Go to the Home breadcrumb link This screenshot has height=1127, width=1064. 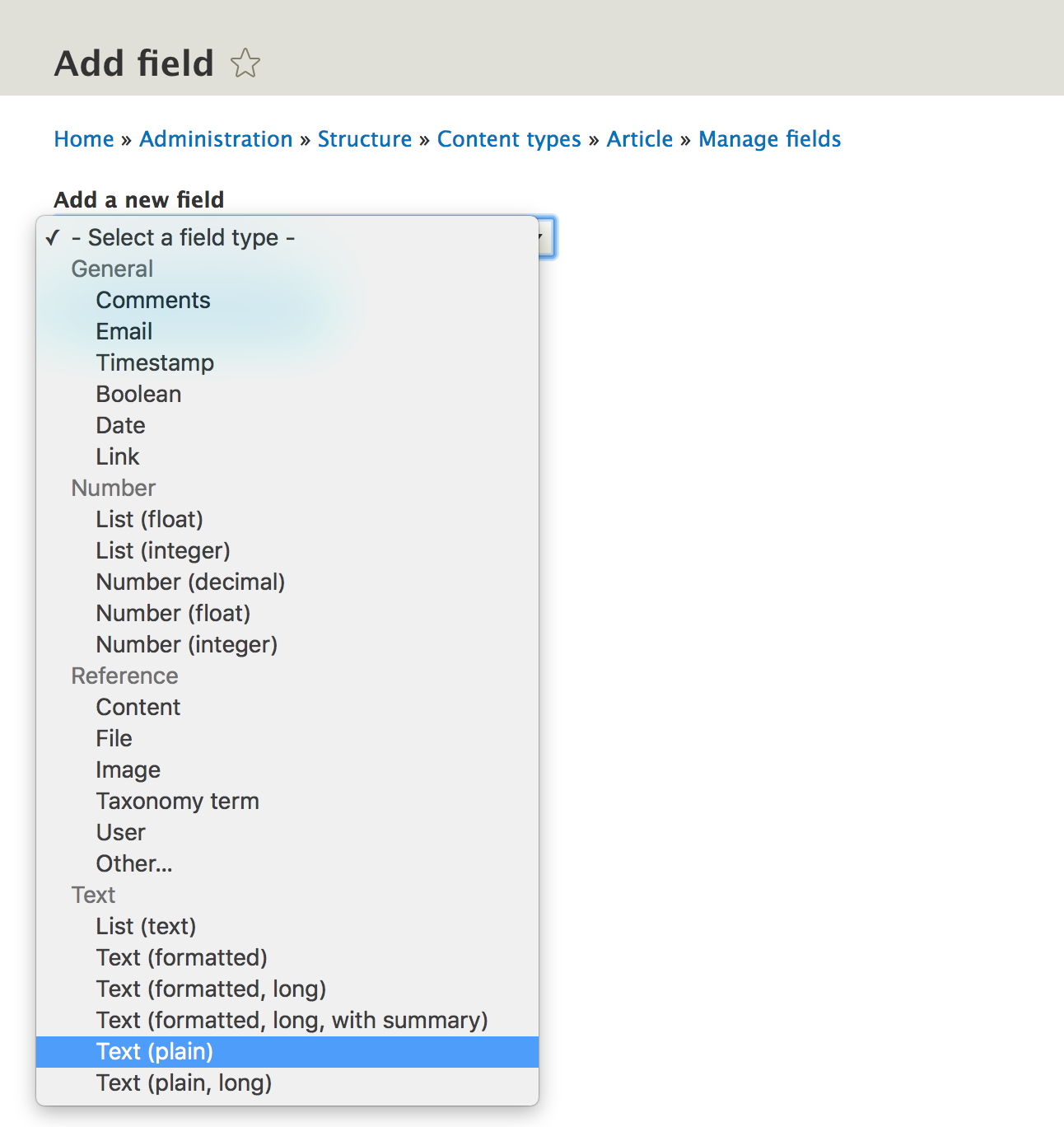click(x=84, y=139)
